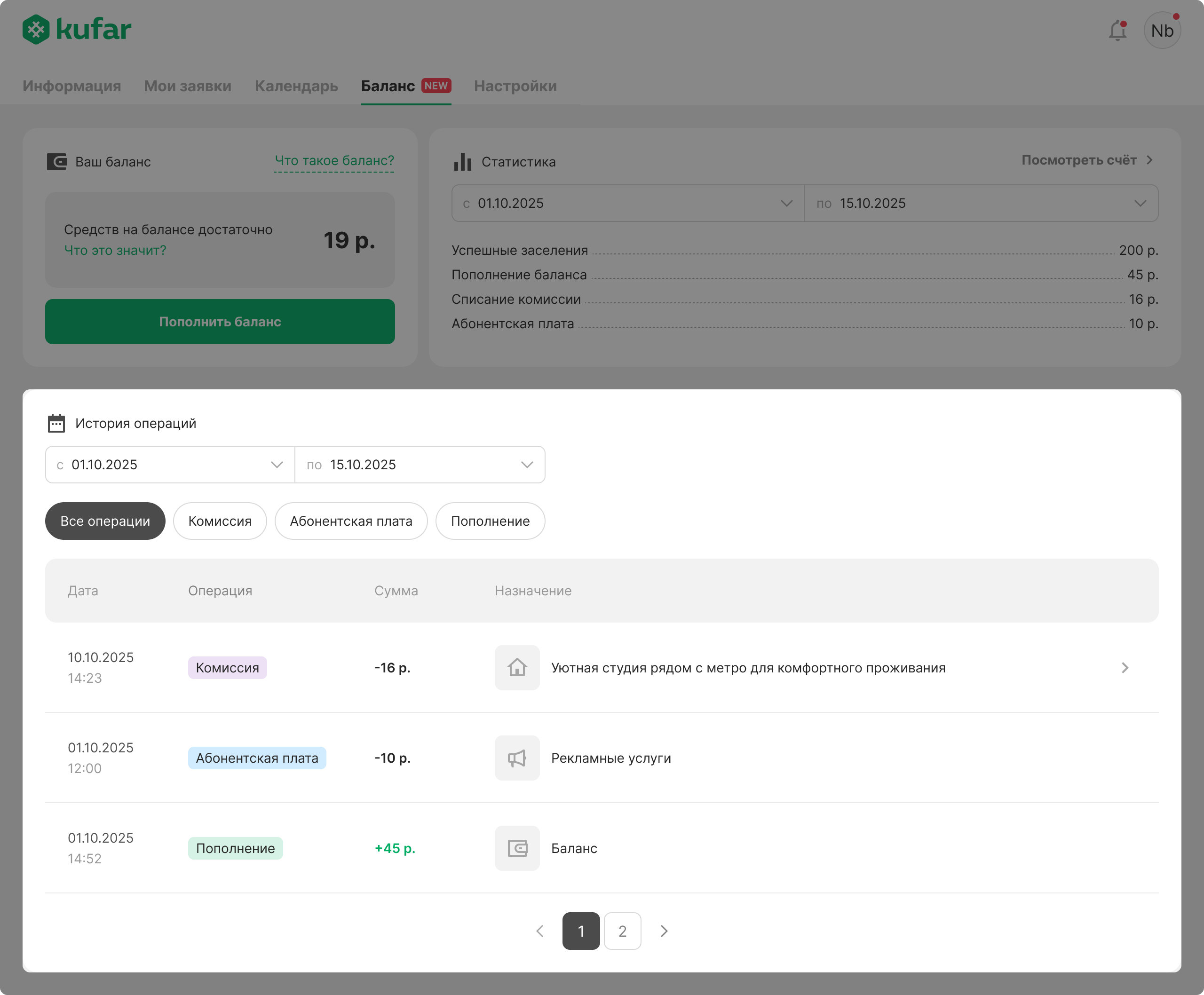Go to next page arrow in pagination
The width and height of the screenshot is (1204, 995).
(664, 931)
